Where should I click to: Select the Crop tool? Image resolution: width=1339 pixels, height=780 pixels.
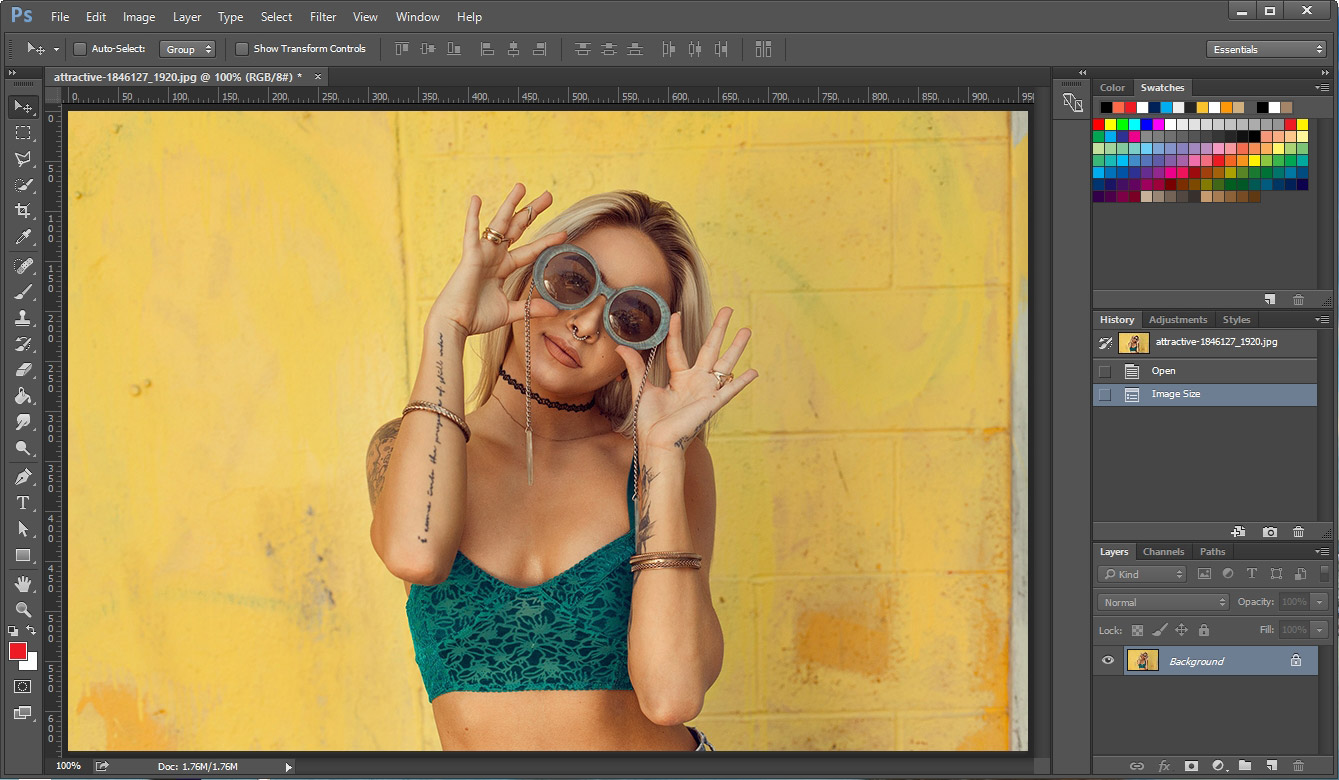[x=23, y=211]
